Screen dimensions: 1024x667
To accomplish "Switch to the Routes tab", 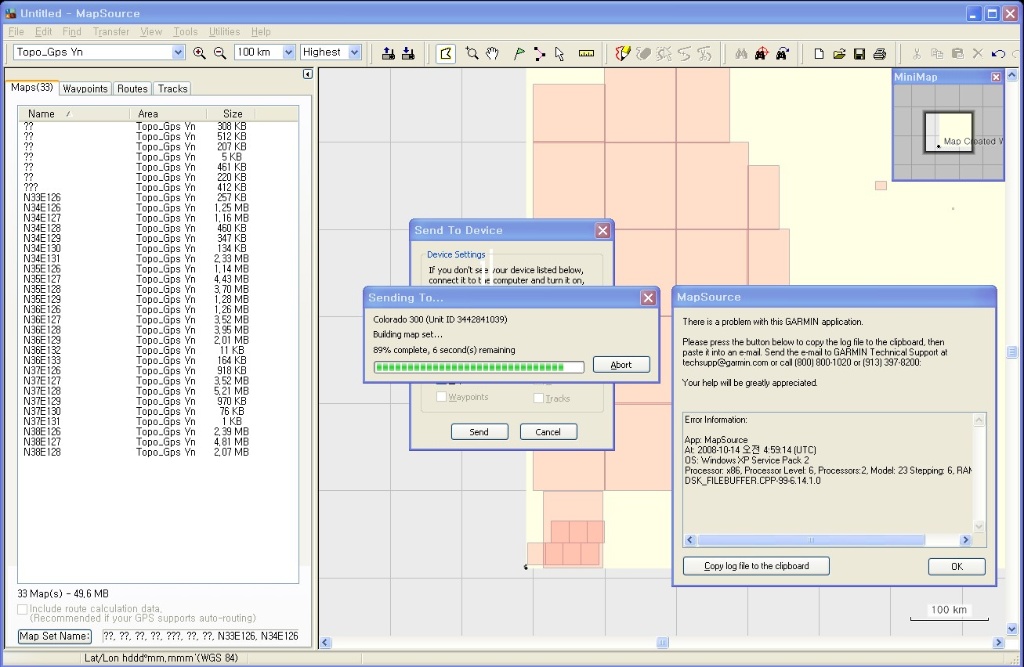I will coord(133,89).
